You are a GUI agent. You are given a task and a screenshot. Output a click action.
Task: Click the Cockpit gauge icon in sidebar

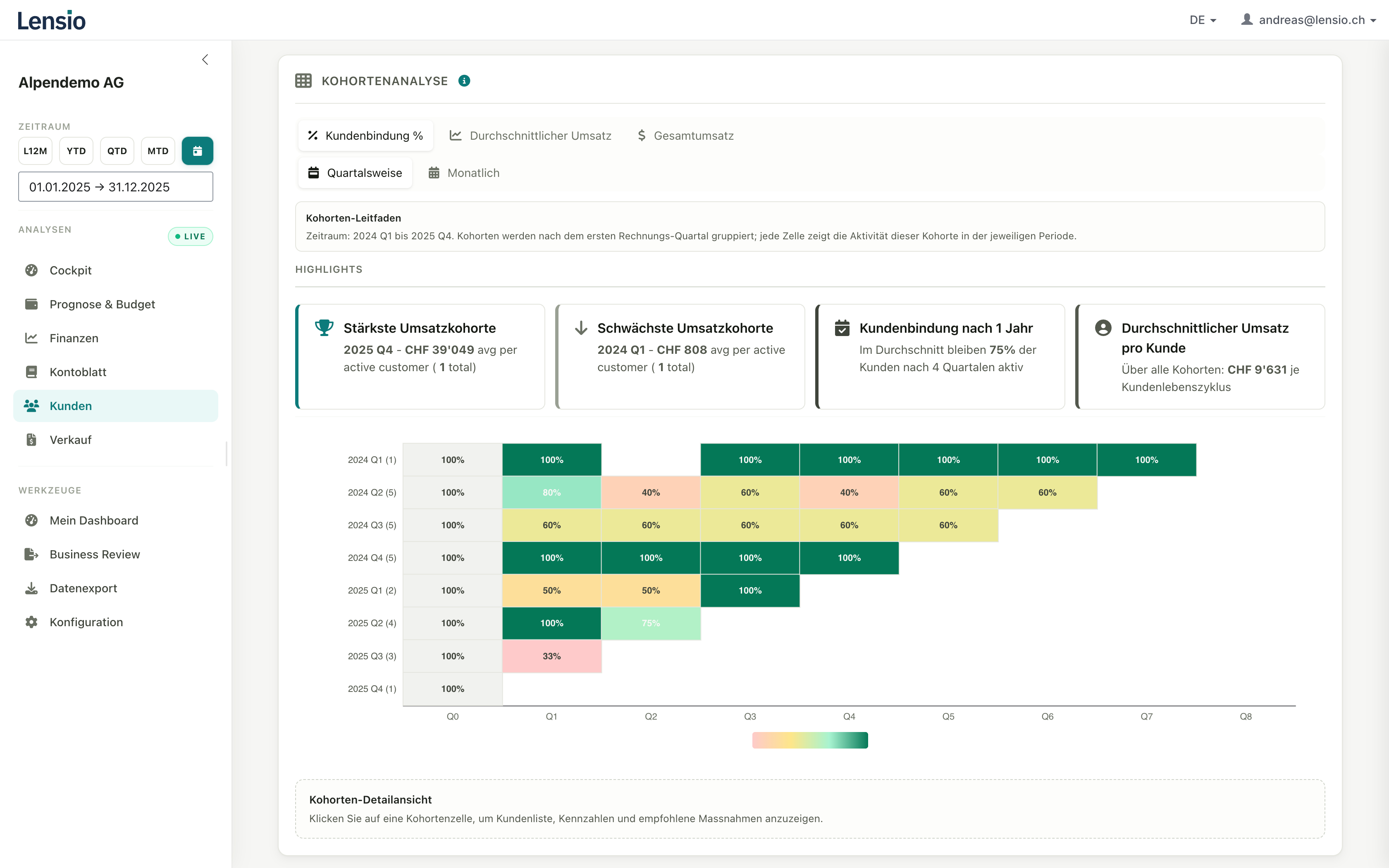click(x=31, y=270)
